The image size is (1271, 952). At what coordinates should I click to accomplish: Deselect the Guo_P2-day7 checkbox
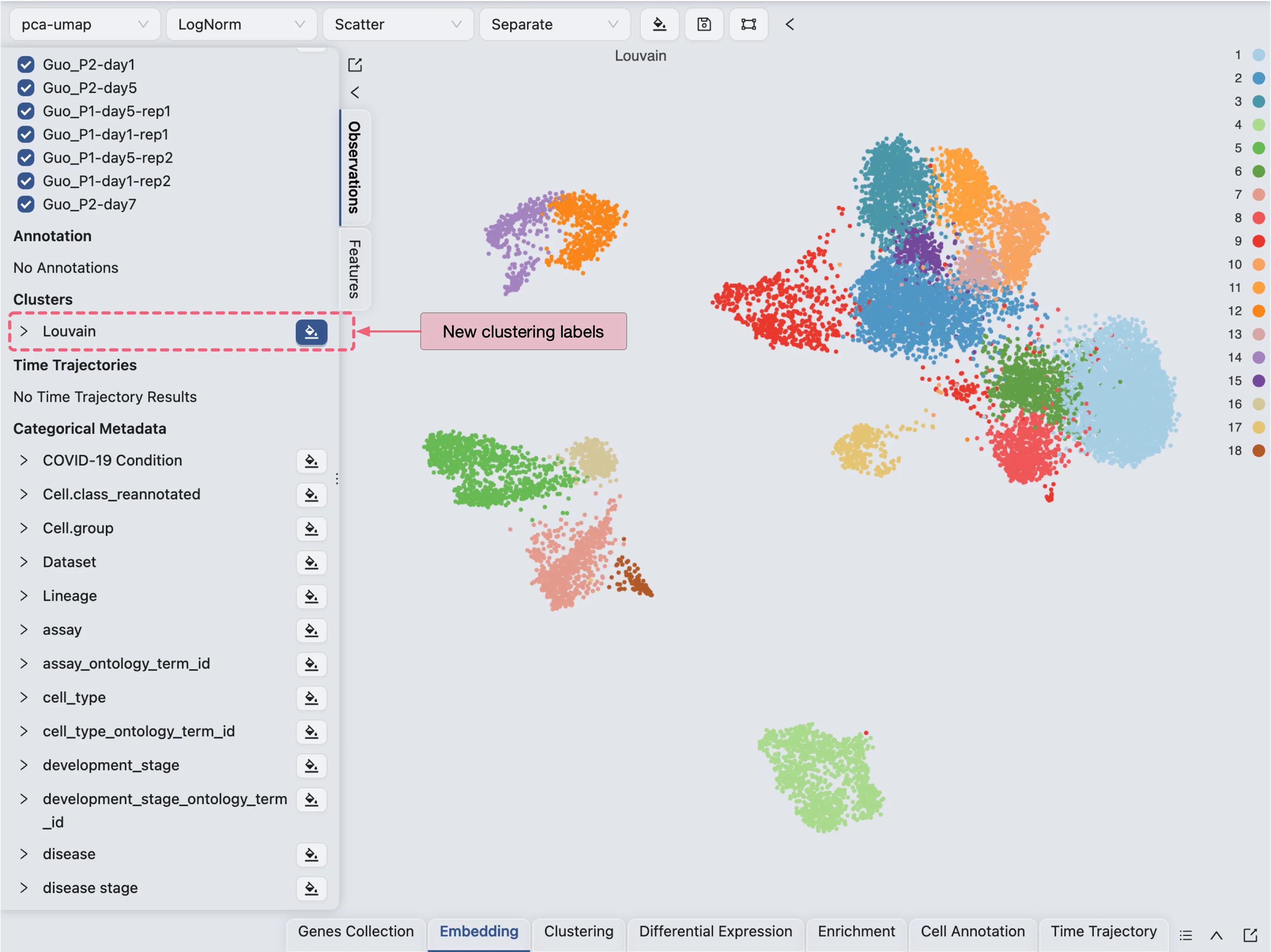click(26, 204)
